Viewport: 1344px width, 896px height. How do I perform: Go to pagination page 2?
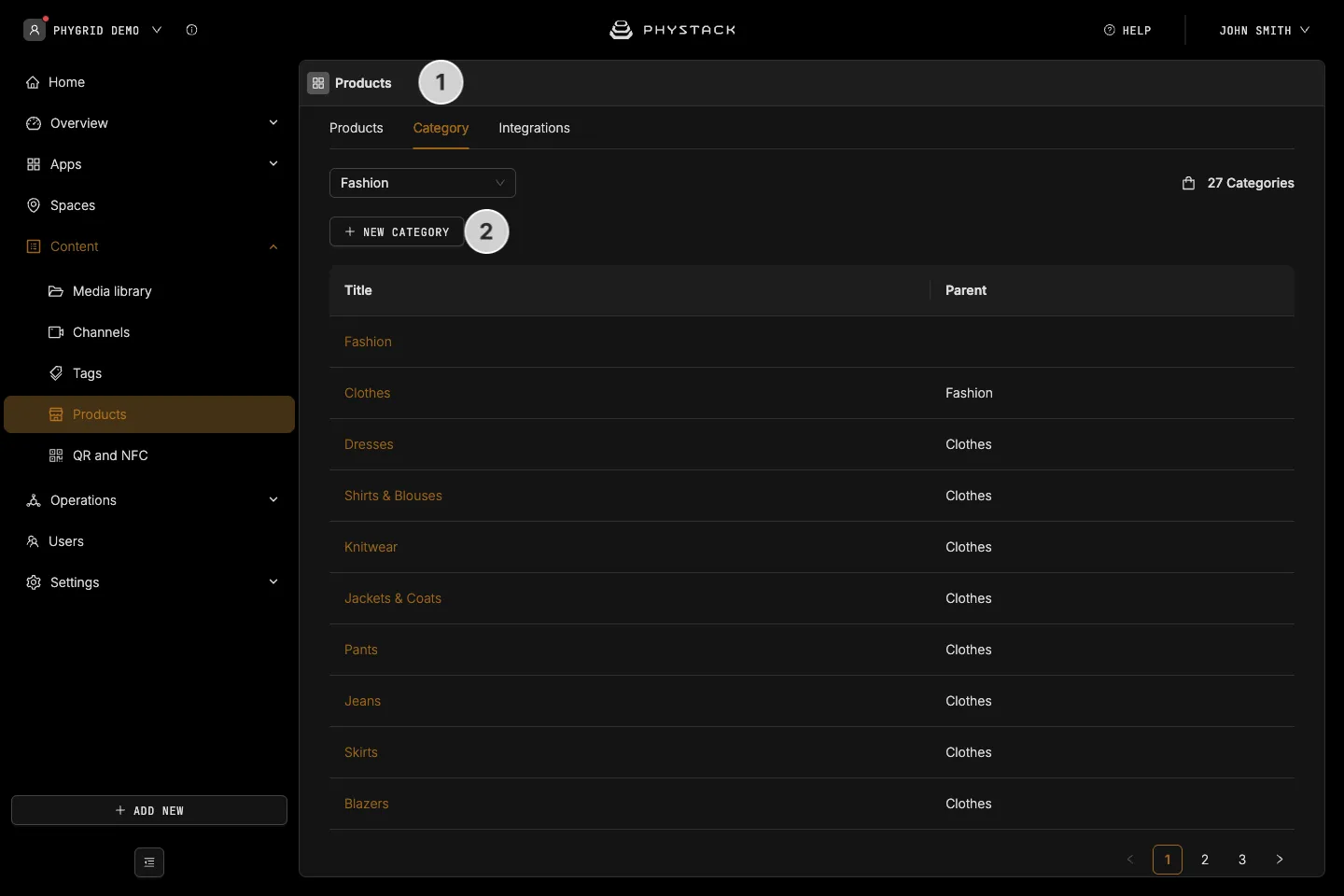(x=1205, y=860)
